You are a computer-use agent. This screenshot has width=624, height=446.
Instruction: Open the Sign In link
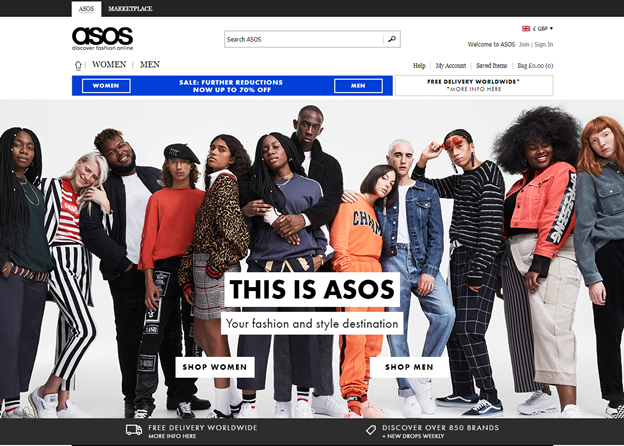pyautogui.click(x=544, y=44)
